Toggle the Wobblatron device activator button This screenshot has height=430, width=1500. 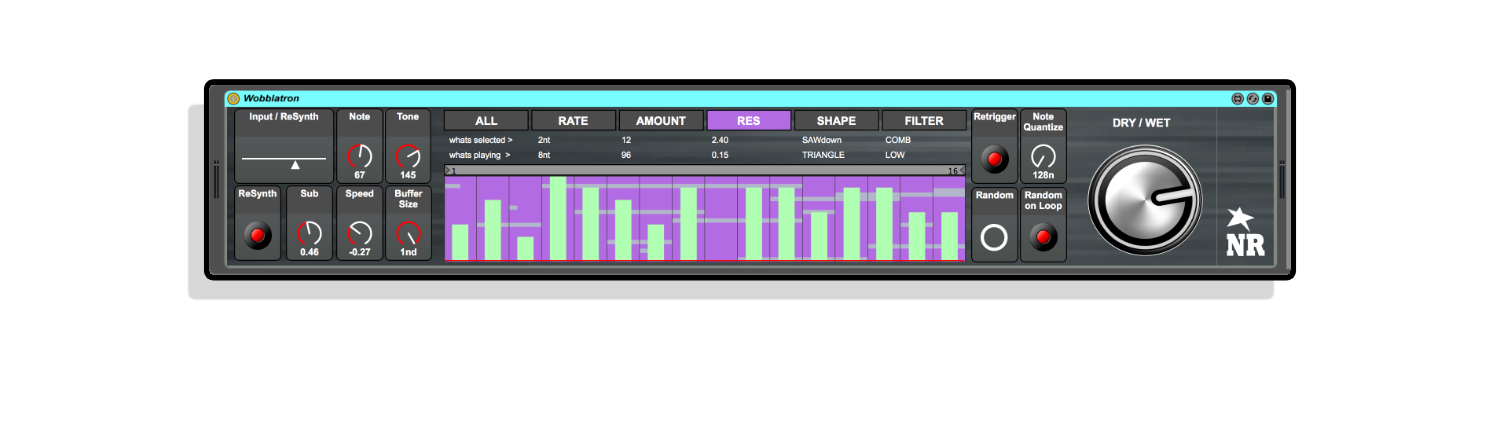point(233,99)
